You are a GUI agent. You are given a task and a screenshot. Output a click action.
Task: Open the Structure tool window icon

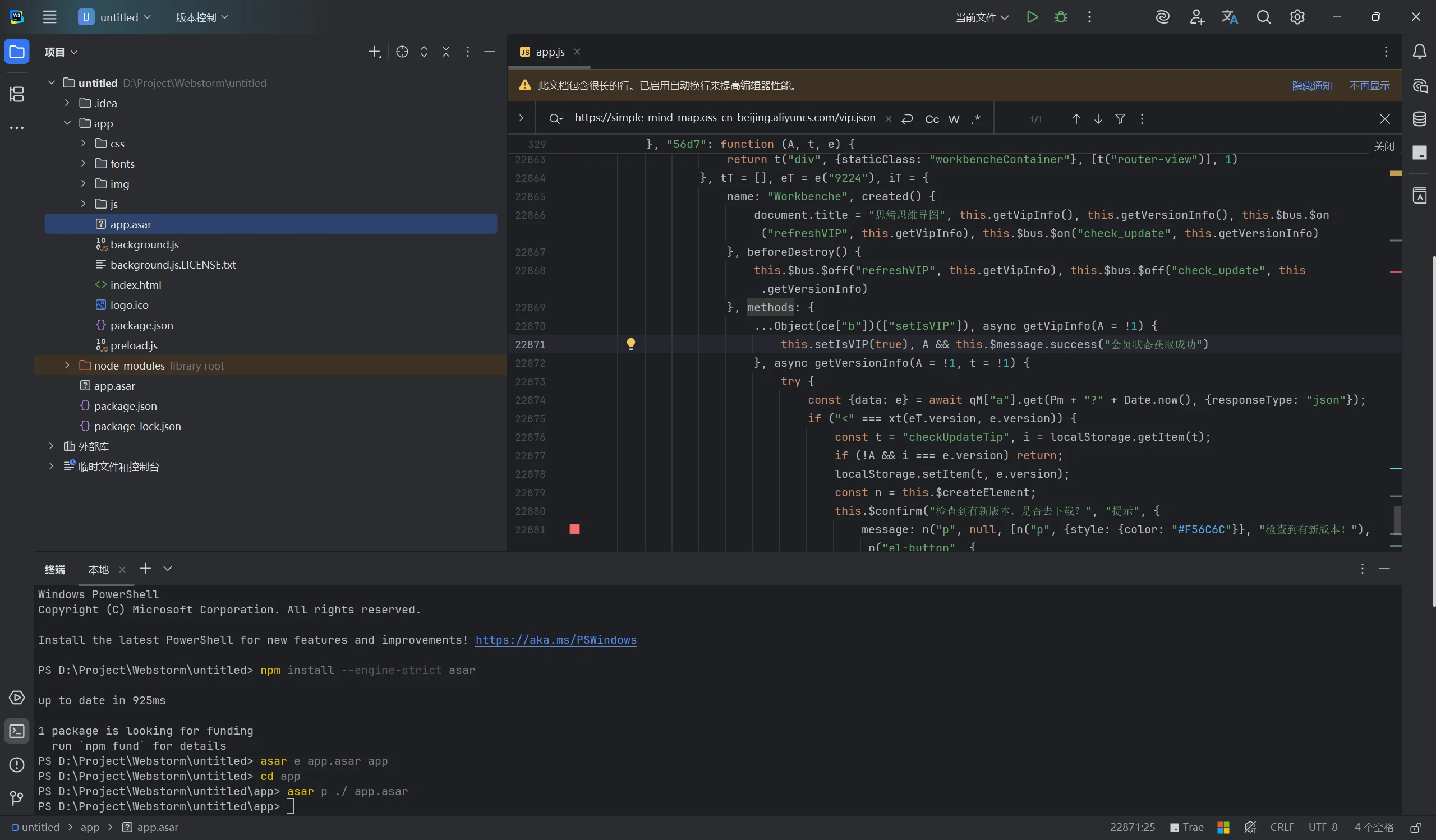pyautogui.click(x=16, y=94)
